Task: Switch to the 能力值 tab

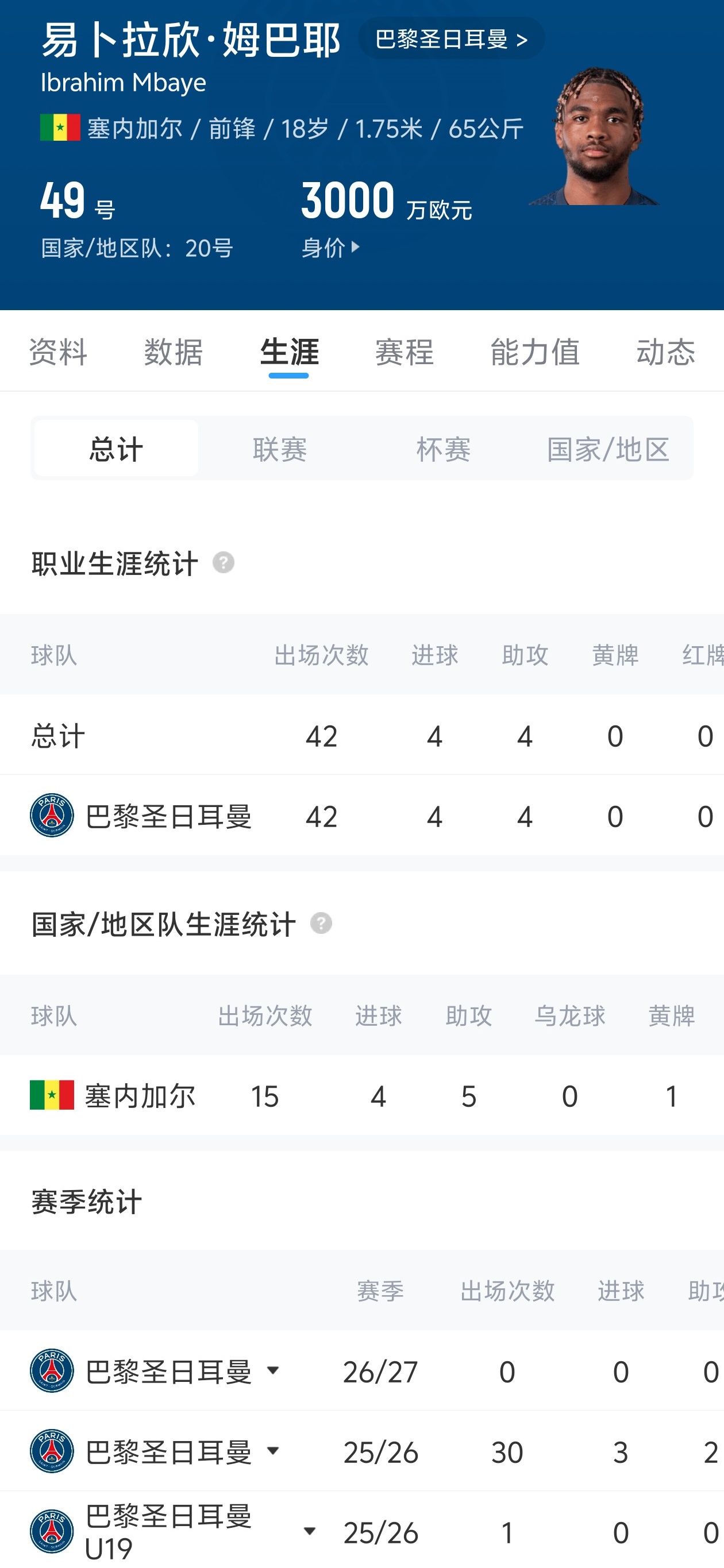Action: click(x=535, y=352)
